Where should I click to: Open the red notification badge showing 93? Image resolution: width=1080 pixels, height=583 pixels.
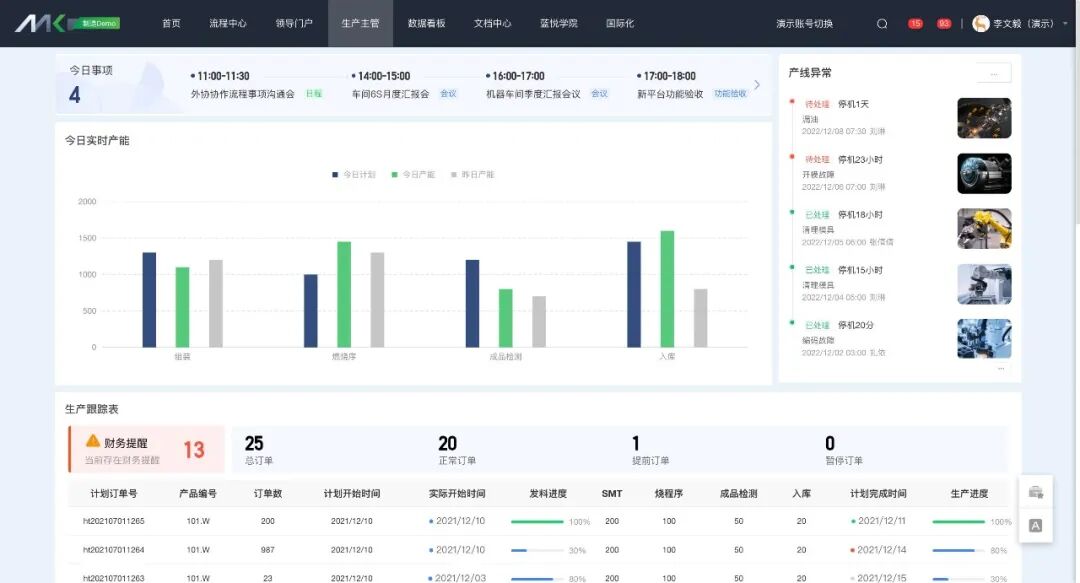point(943,24)
